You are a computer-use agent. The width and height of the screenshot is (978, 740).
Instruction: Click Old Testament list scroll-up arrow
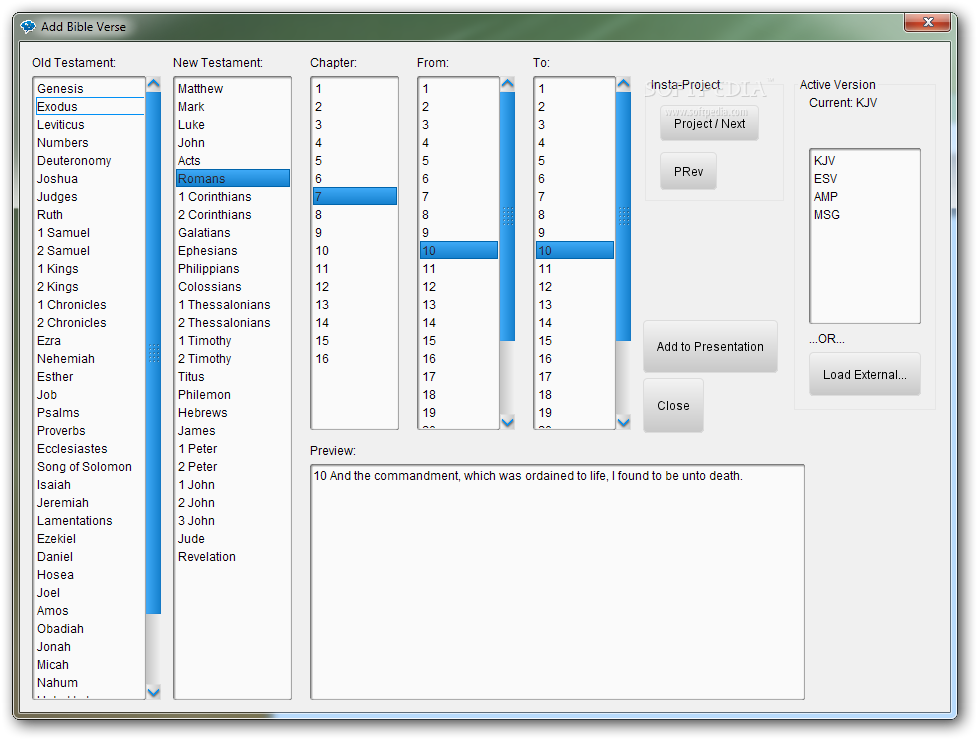pyautogui.click(x=153, y=84)
